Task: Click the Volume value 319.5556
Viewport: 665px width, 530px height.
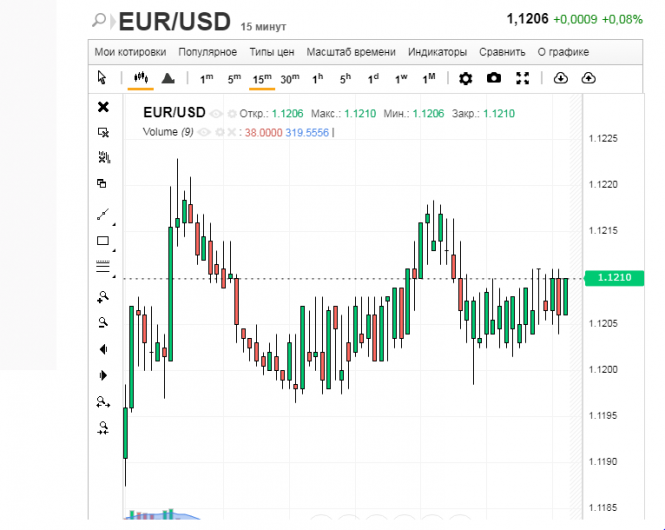Action: click(307, 133)
